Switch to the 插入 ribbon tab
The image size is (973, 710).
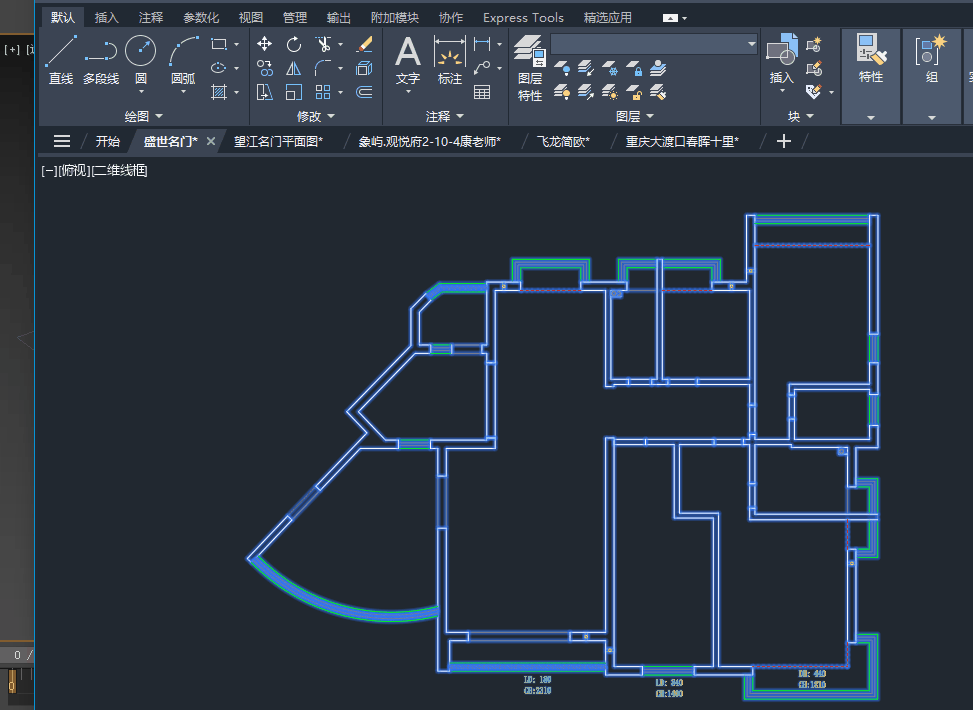pos(106,17)
